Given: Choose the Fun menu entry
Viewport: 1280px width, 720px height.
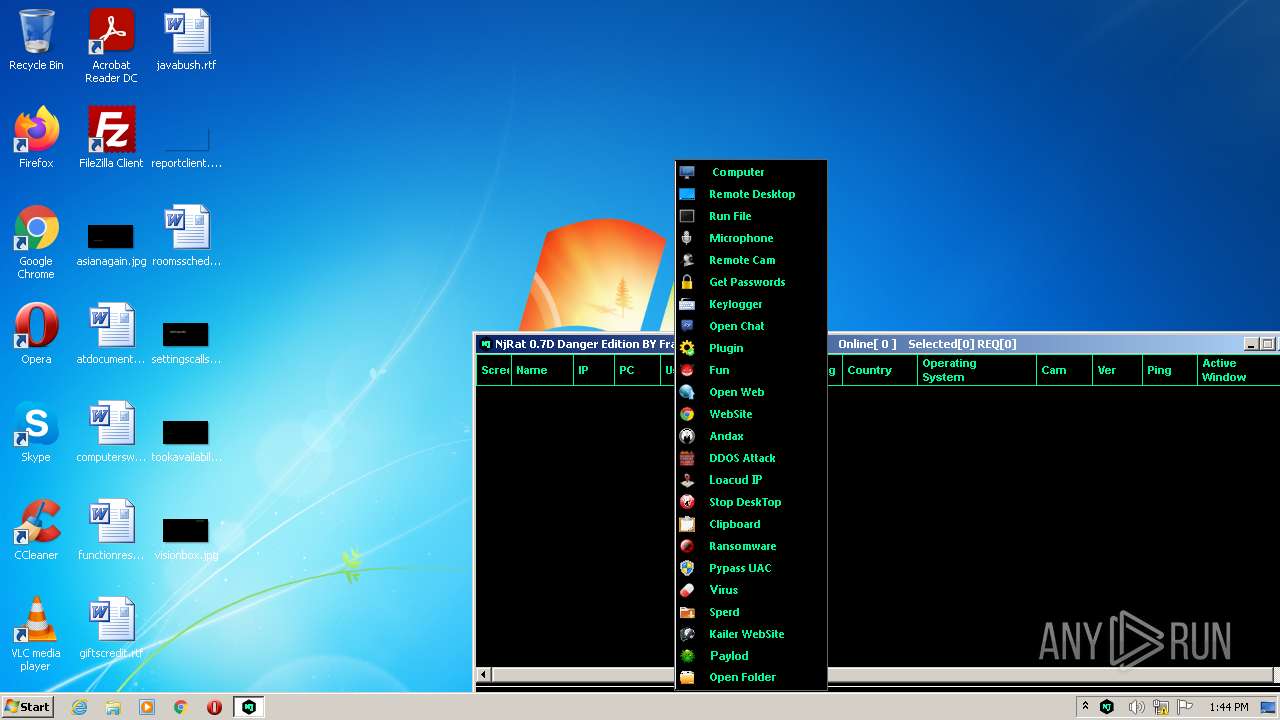Looking at the screenshot, I should pyautogui.click(x=751, y=370).
